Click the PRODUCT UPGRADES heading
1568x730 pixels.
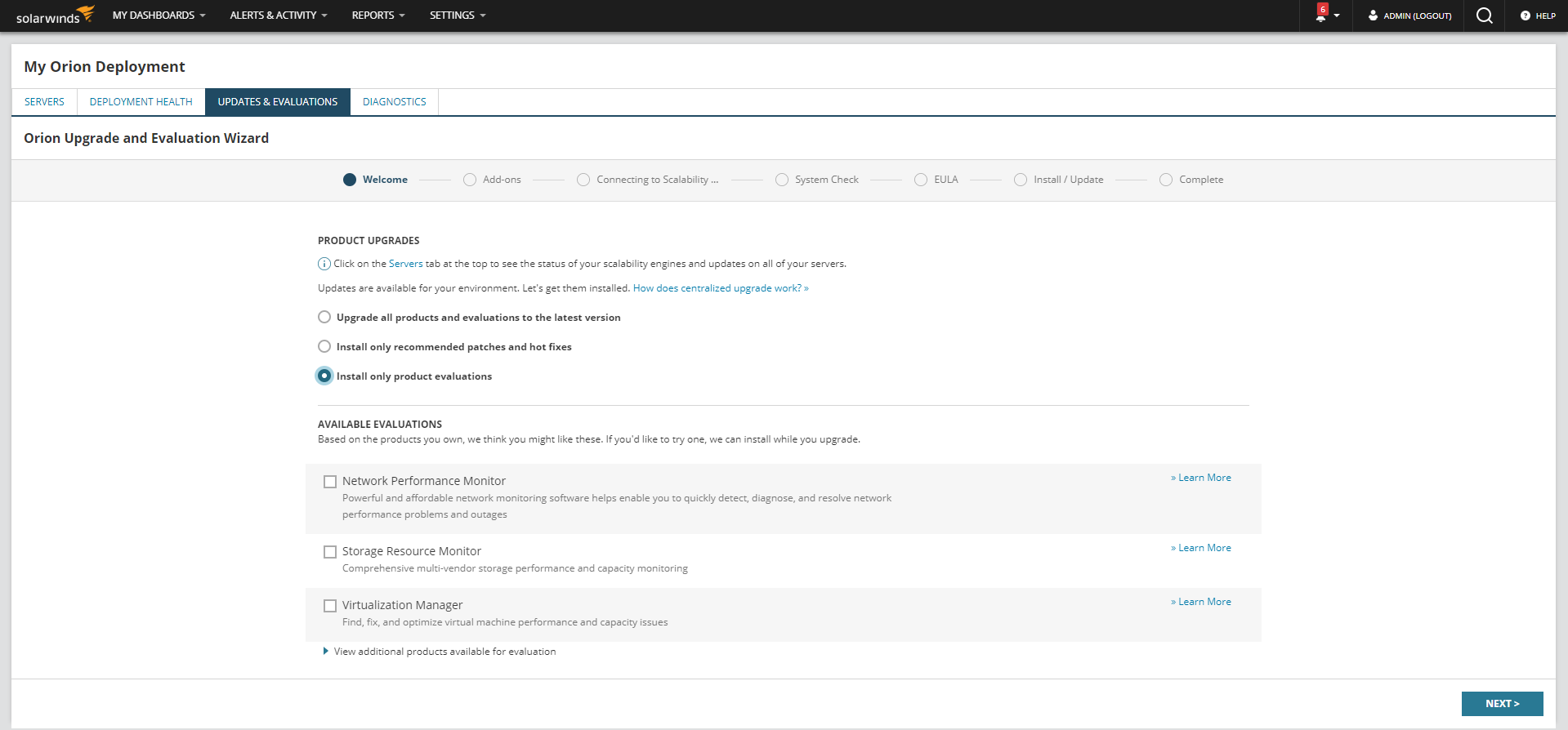369,241
